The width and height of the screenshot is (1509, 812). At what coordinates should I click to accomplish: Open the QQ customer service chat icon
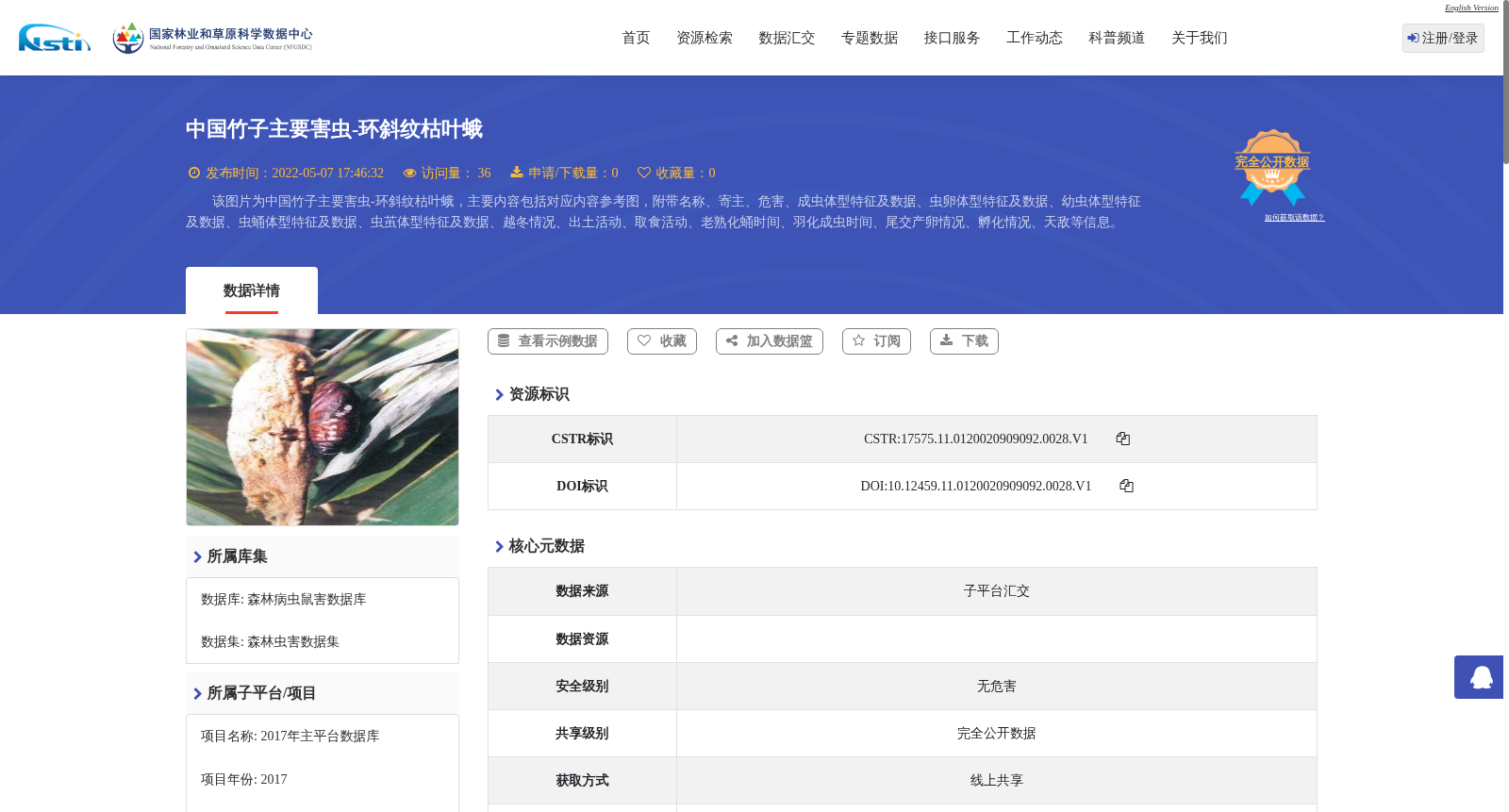pos(1479,677)
